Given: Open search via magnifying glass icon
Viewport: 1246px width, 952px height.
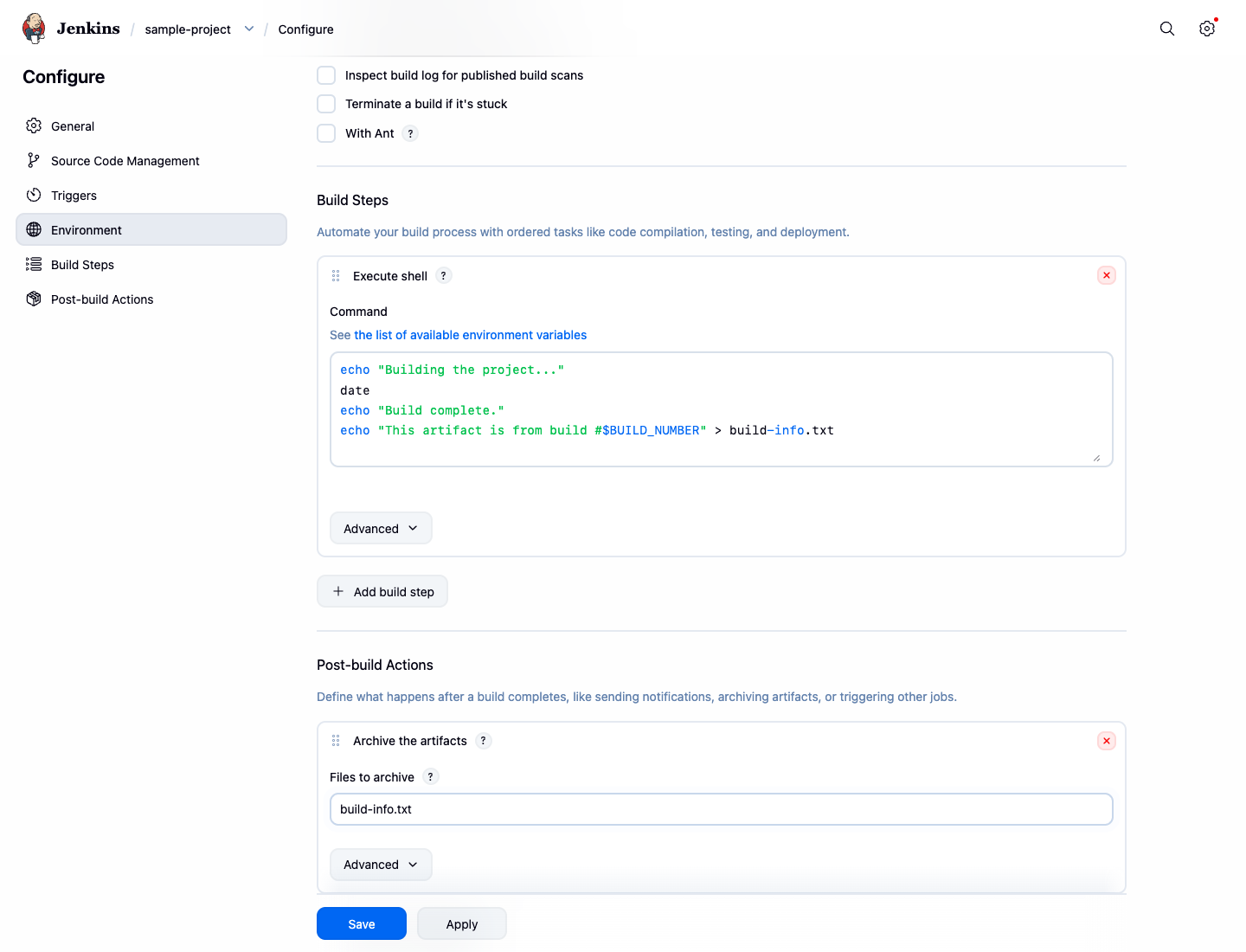Looking at the screenshot, I should click(x=1167, y=29).
